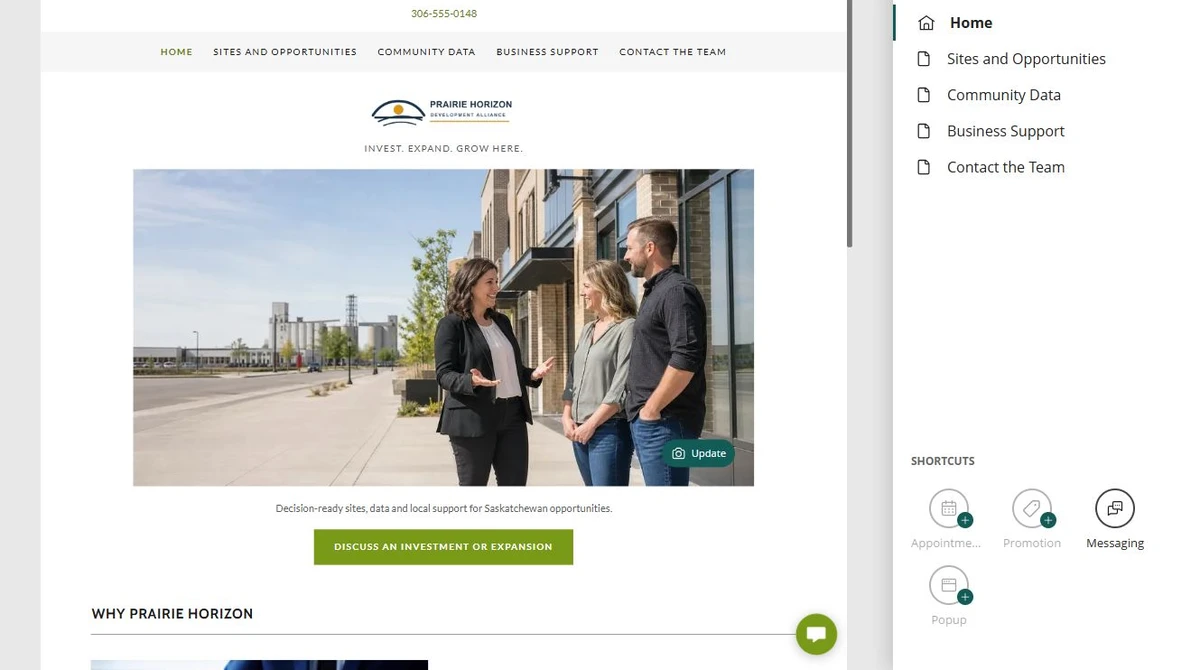Click the WHY PRAIRIE HORIZON heading
This screenshot has height=670, width=1200.
pyautogui.click(x=172, y=614)
